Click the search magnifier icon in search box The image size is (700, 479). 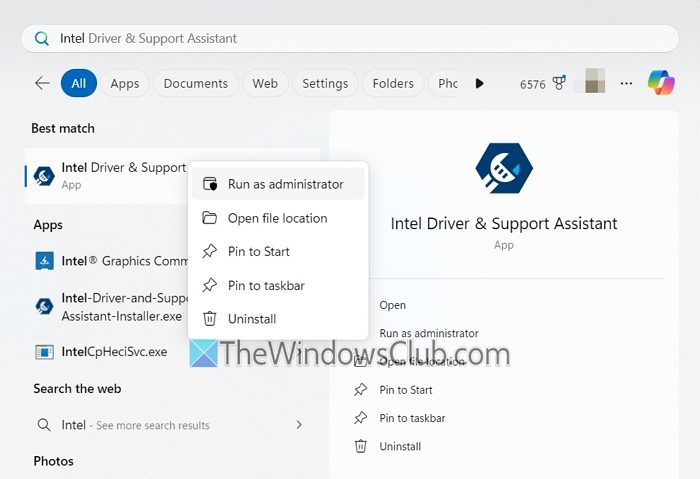(42, 39)
